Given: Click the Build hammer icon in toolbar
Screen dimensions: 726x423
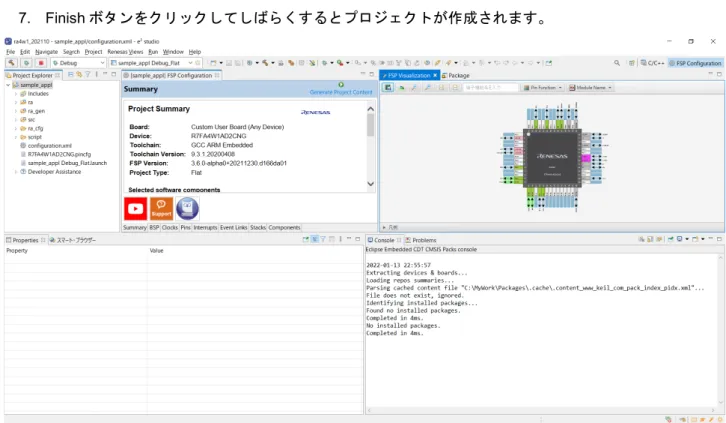Looking at the screenshot, I should click(12, 63).
